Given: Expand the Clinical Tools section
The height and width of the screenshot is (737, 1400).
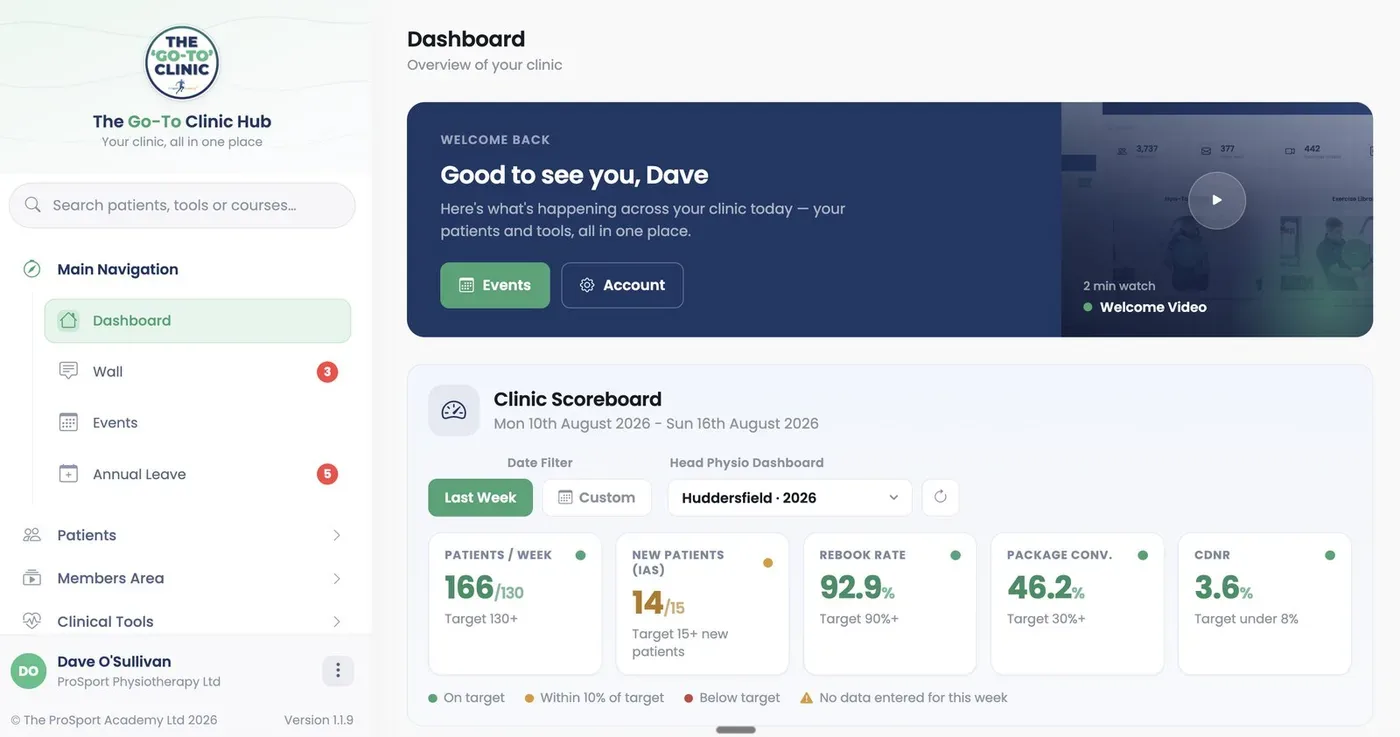Looking at the screenshot, I should pos(337,621).
